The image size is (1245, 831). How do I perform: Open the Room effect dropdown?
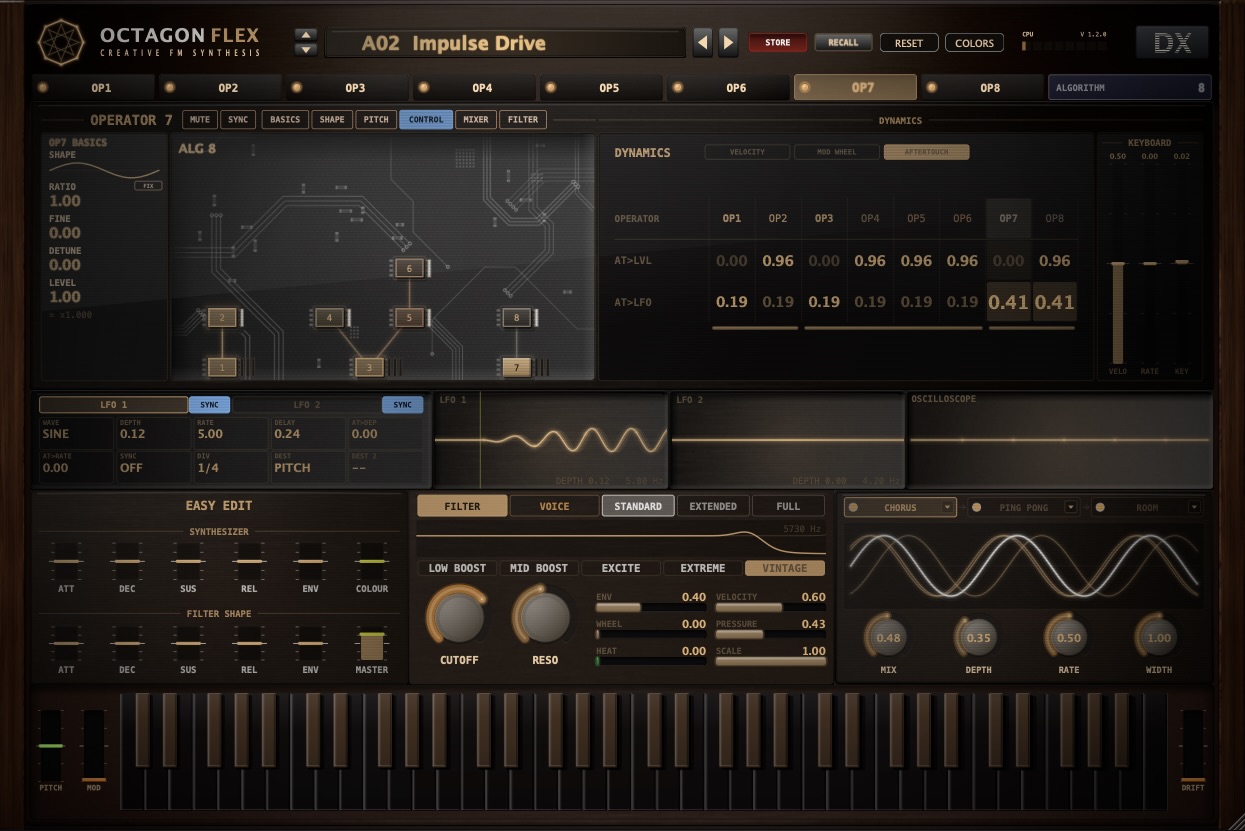[1194, 508]
